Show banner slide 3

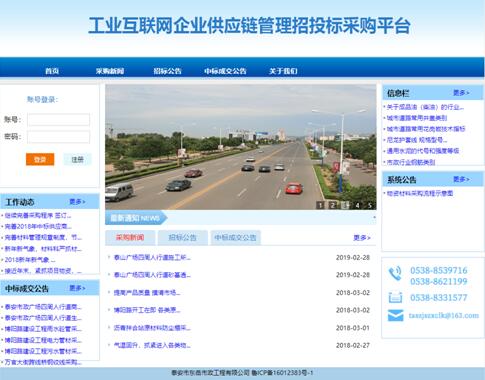click(345, 205)
